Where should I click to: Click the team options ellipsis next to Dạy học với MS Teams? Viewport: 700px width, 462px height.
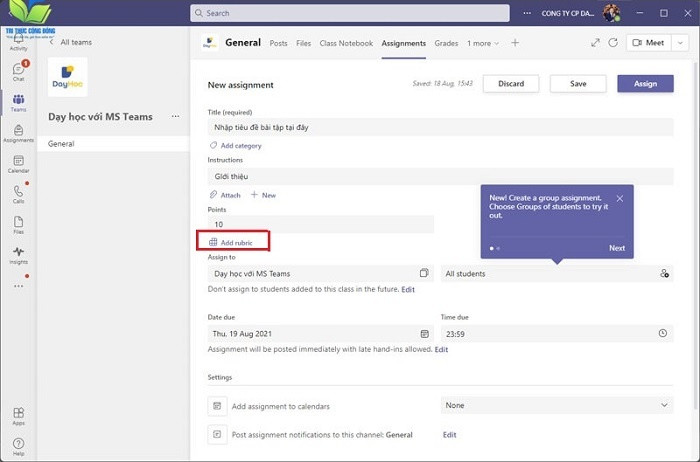coord(175,117)
